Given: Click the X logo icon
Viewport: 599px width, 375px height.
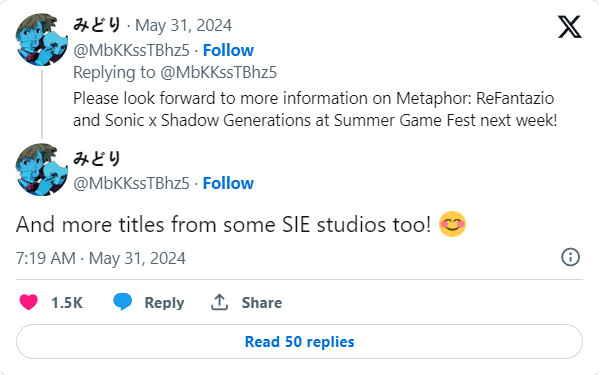Looking at the screenshot, I should 569,27.
